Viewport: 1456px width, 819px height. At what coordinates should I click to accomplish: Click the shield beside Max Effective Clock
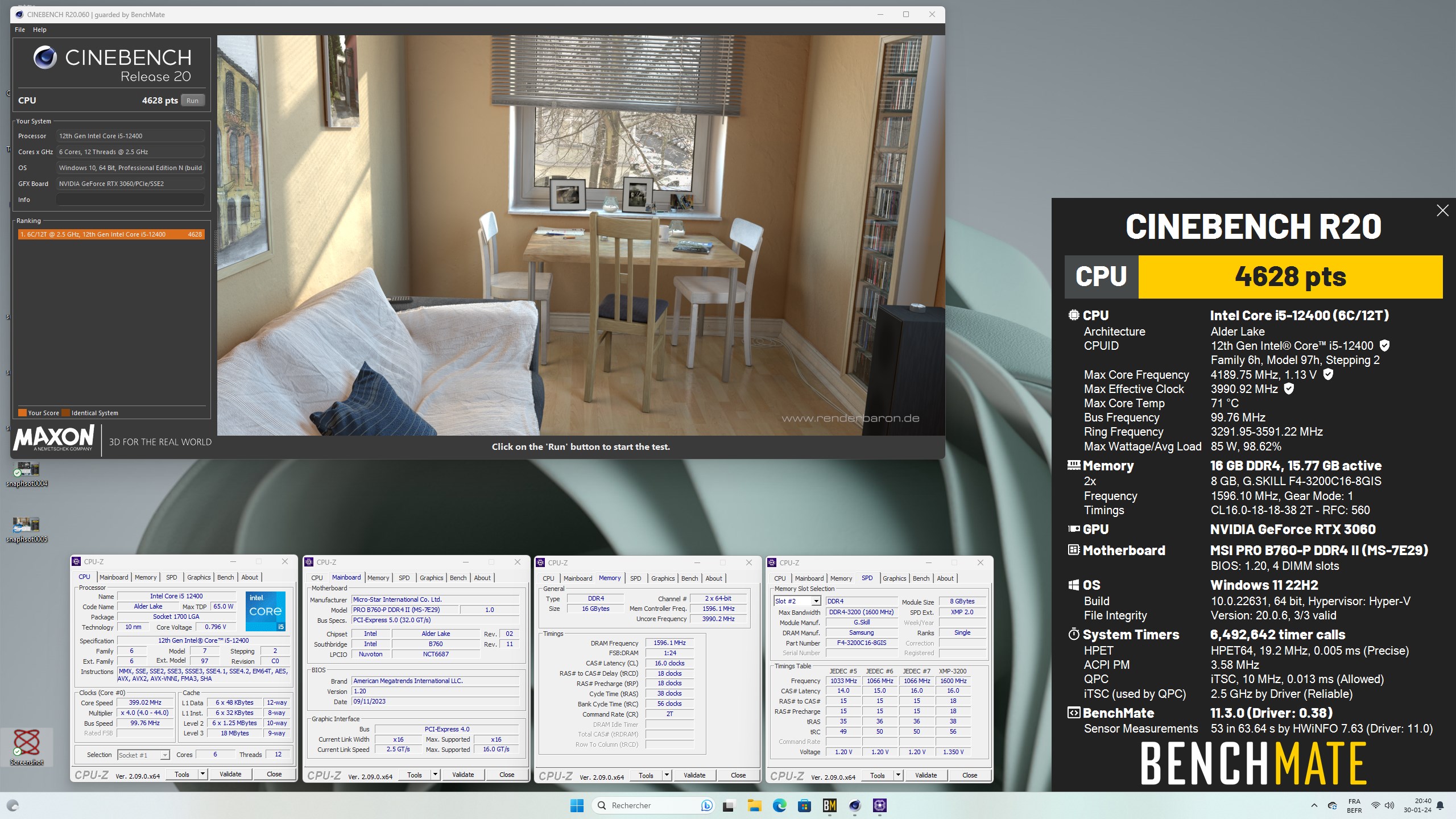(x=1289, y=388)
